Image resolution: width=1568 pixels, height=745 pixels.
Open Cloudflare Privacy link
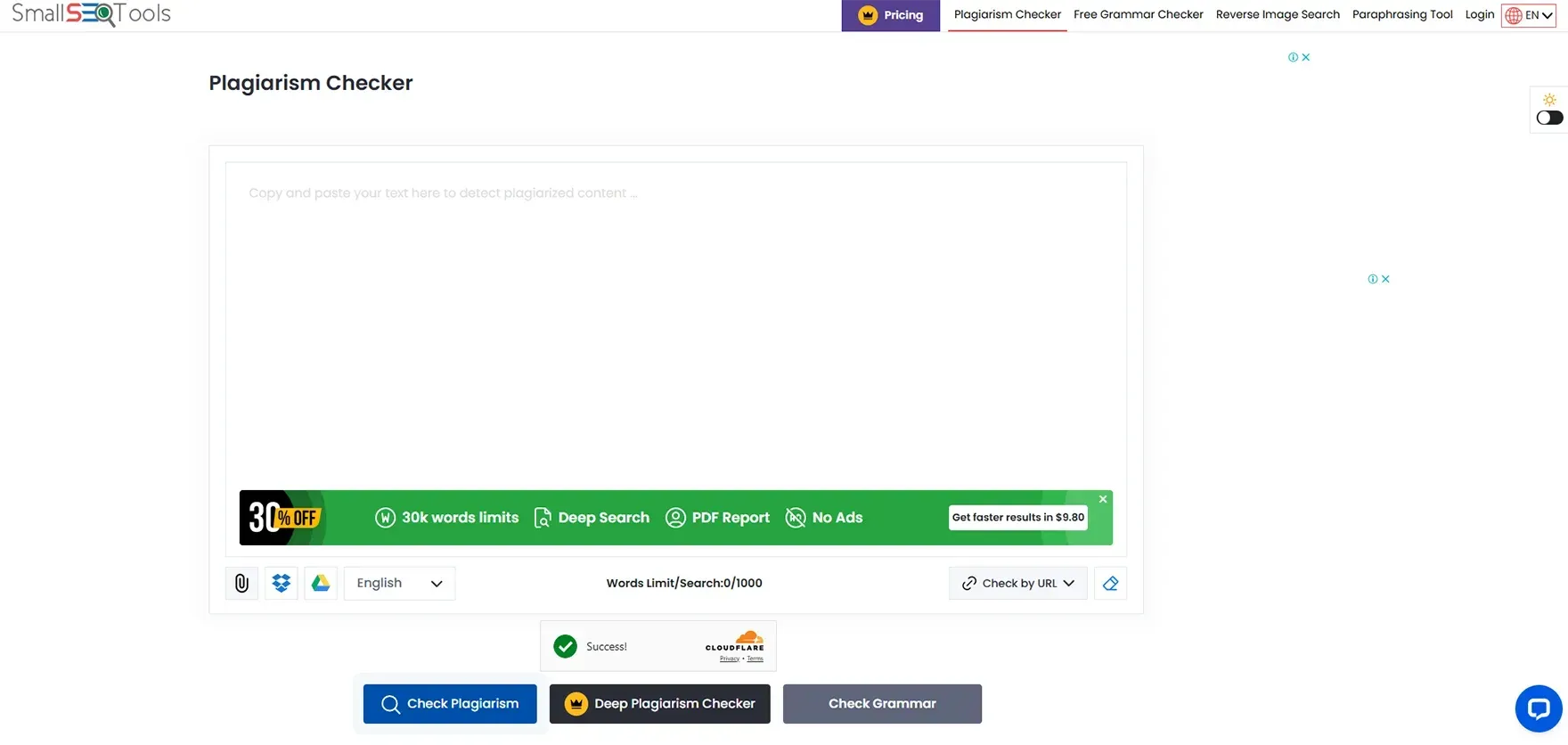[x=730, y=659]
